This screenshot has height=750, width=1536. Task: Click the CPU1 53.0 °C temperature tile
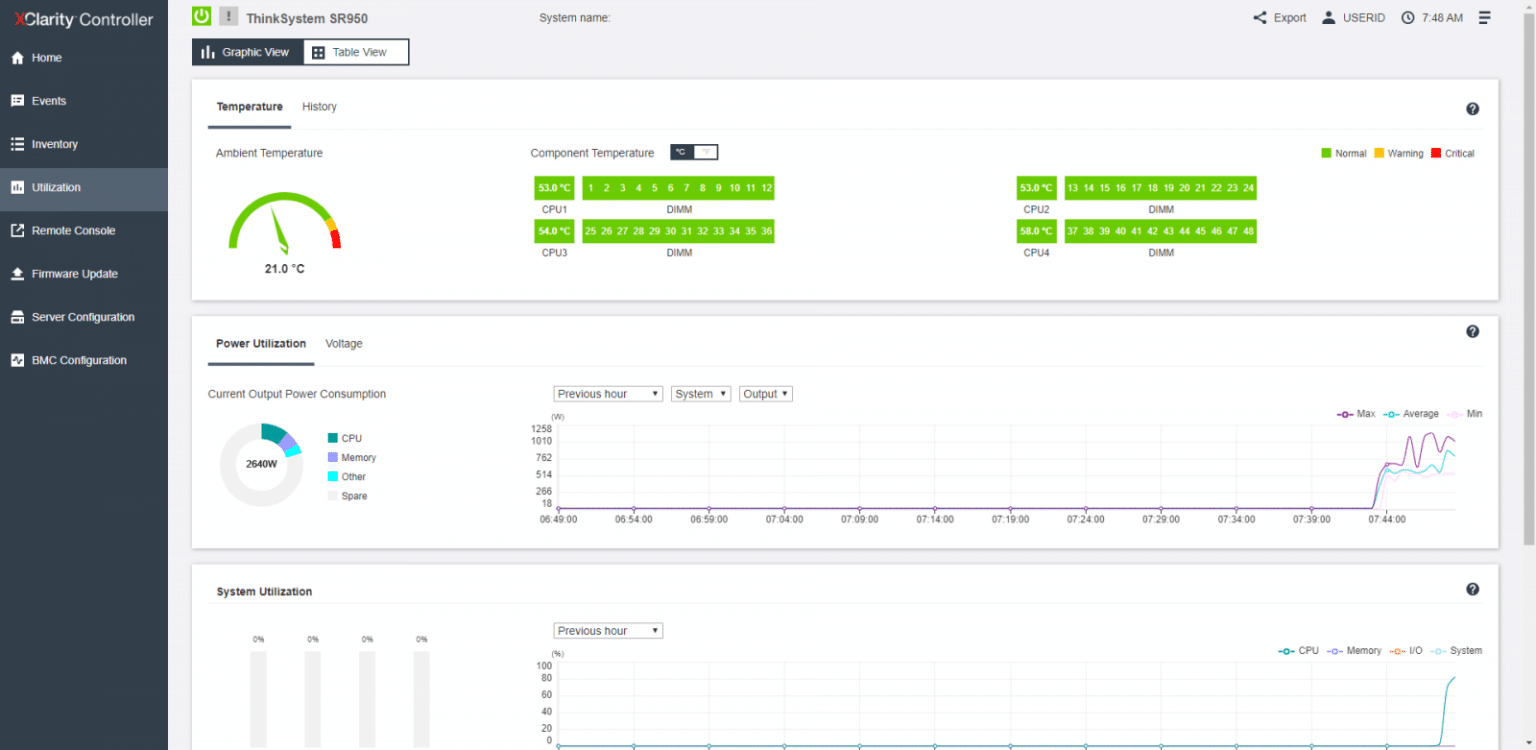554,188
